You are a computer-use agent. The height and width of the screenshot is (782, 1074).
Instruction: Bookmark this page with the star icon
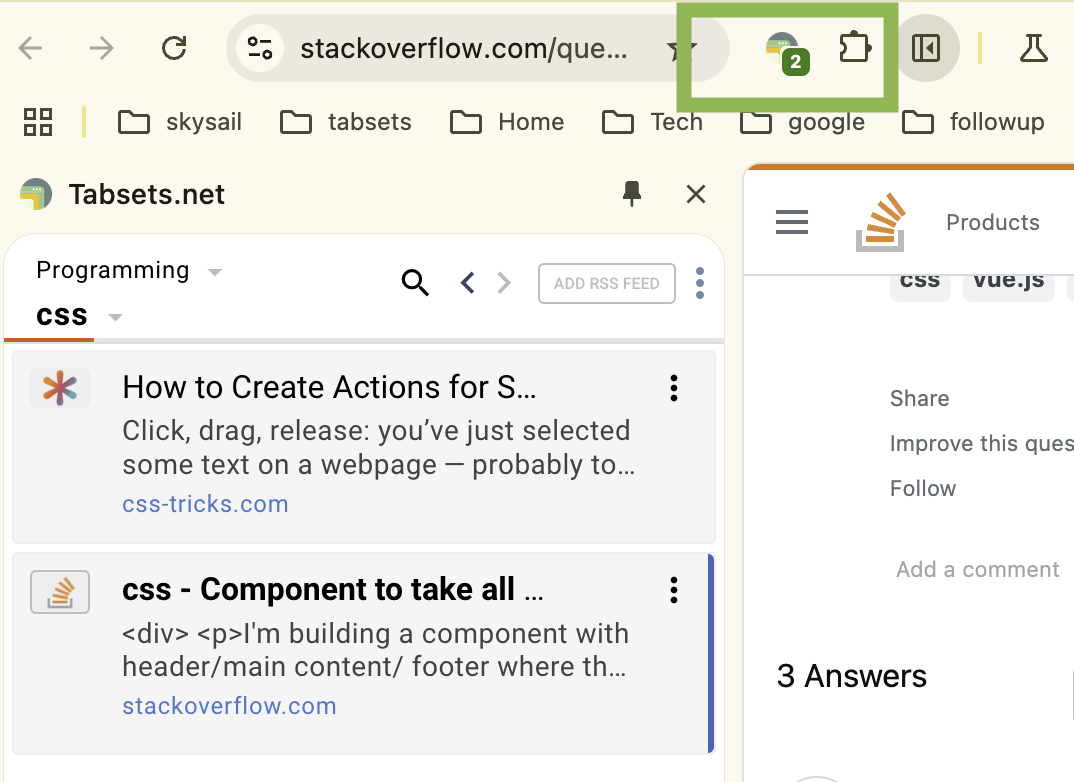click(682, 48)
